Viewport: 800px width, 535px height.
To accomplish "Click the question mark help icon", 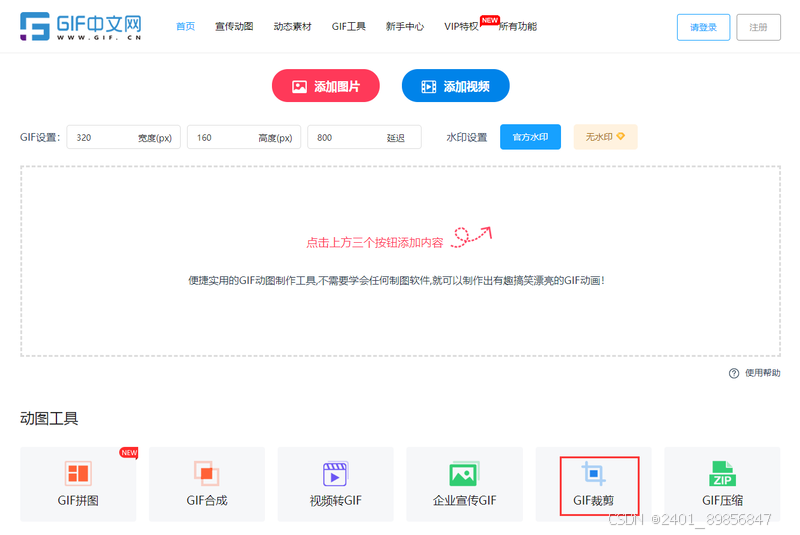I will click(x=734, y=373).
